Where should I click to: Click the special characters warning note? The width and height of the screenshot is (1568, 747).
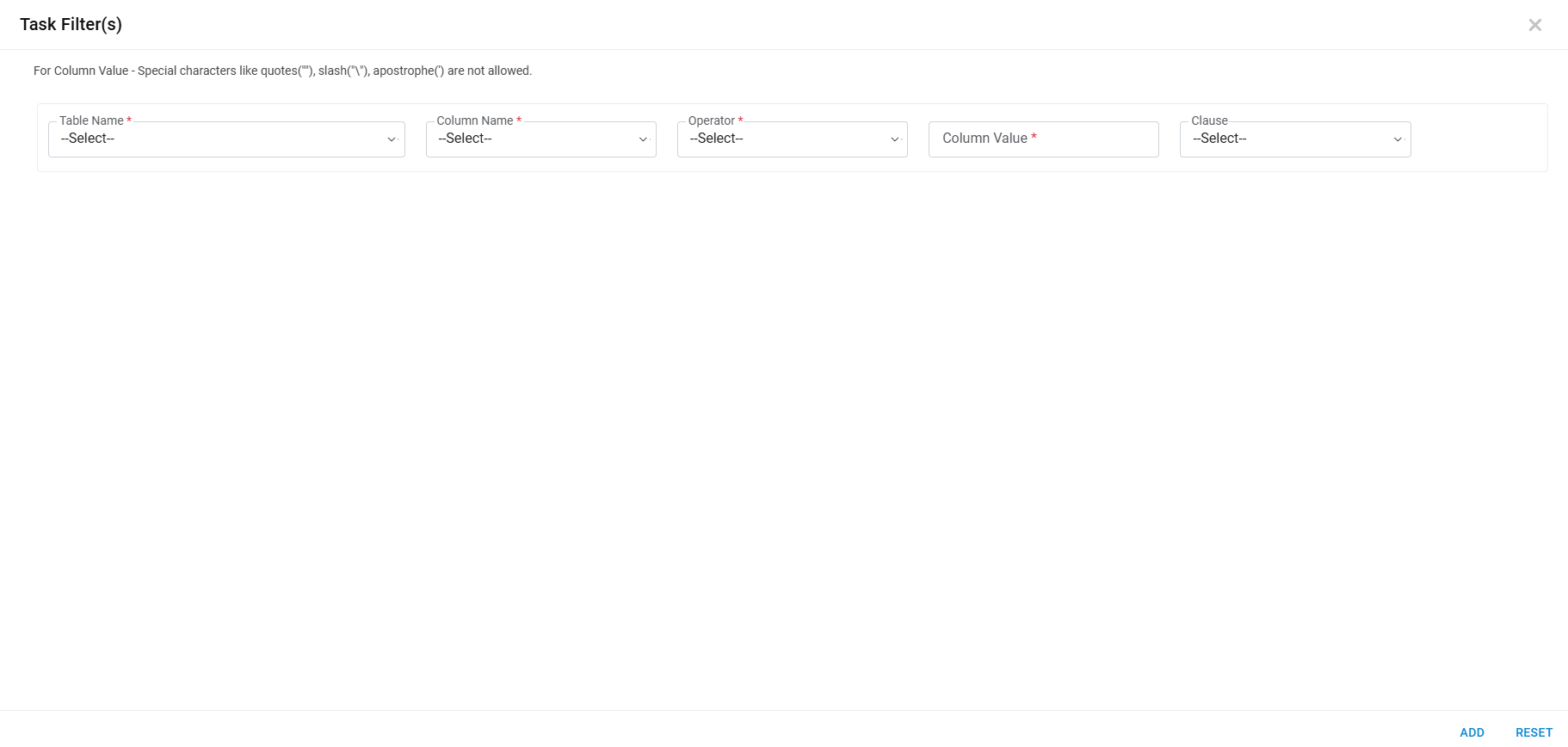point(282,71)
